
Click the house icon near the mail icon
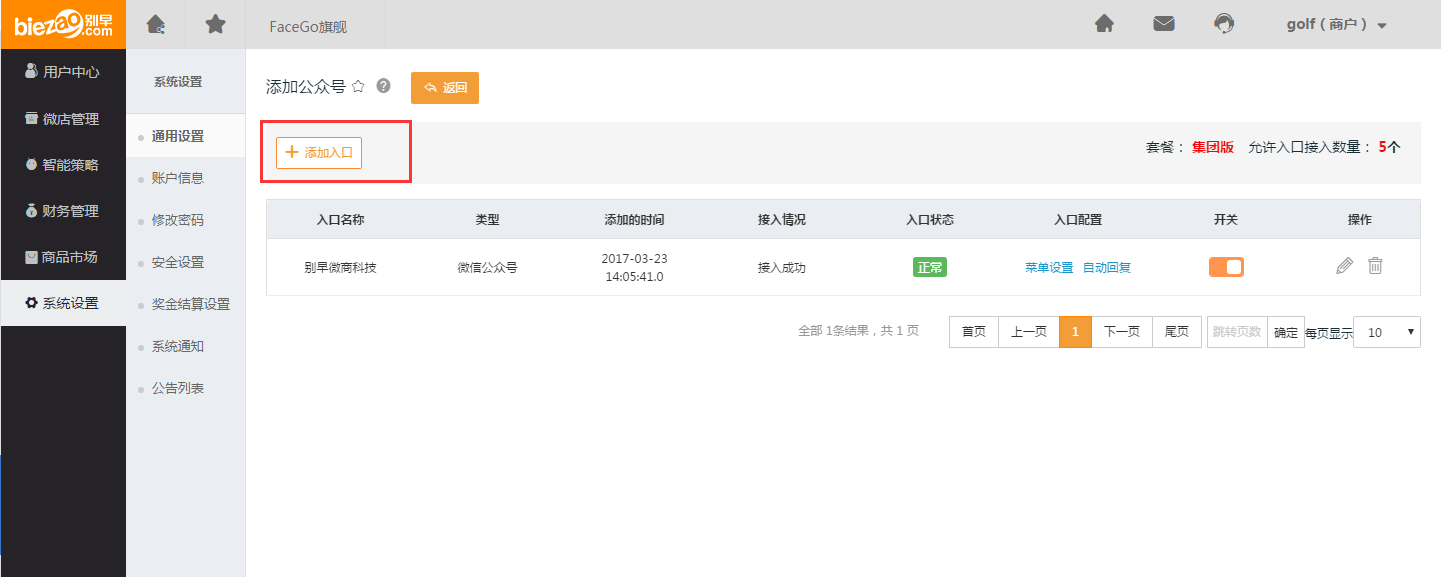point(1104,24)
